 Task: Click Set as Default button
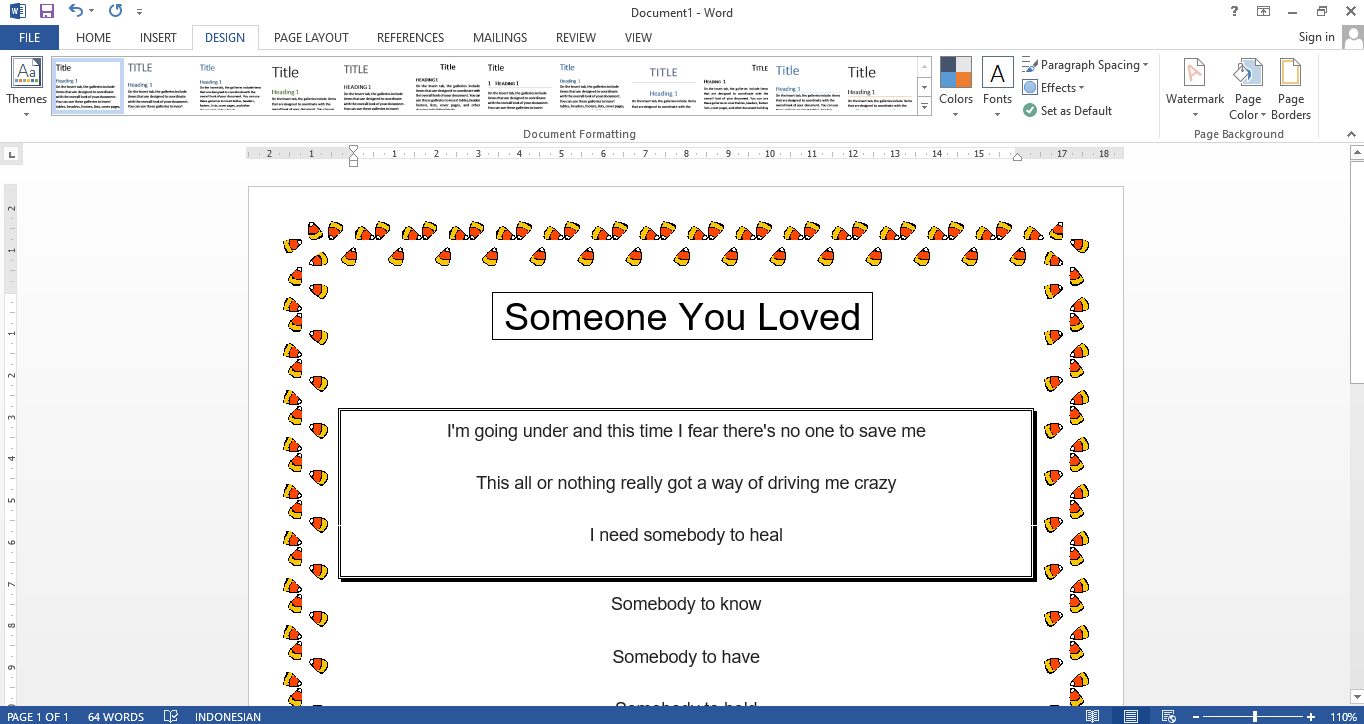point(1067,111)
